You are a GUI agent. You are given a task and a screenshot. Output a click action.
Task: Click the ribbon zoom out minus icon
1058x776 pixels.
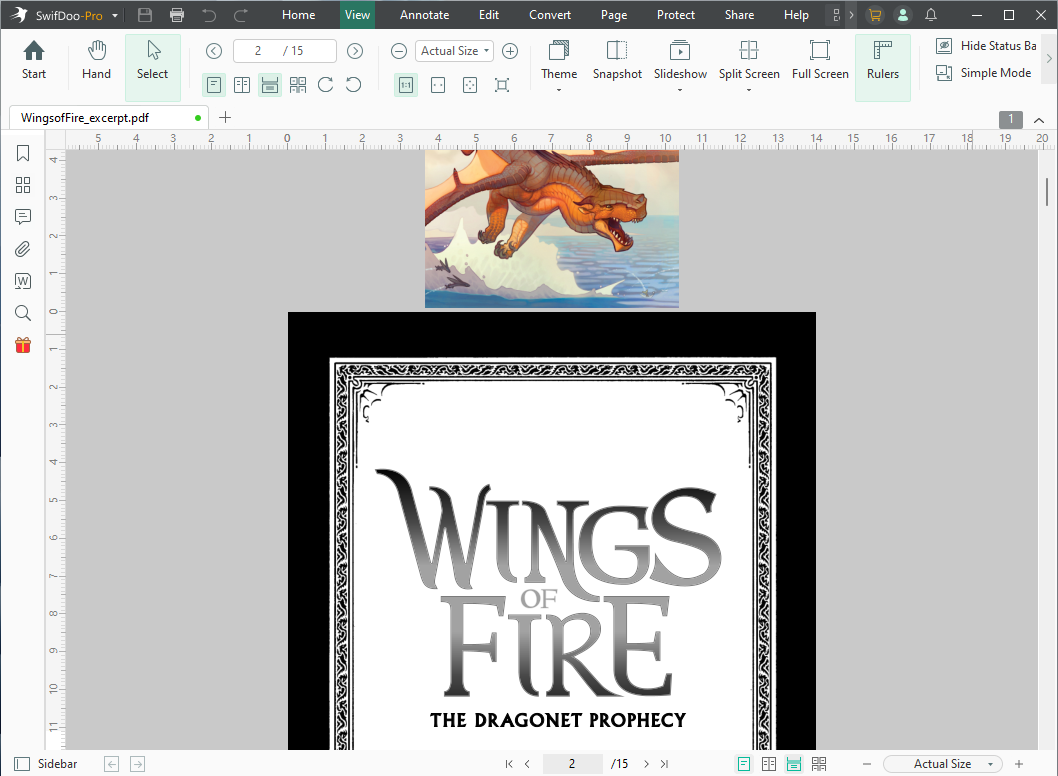tap(399, 51)
